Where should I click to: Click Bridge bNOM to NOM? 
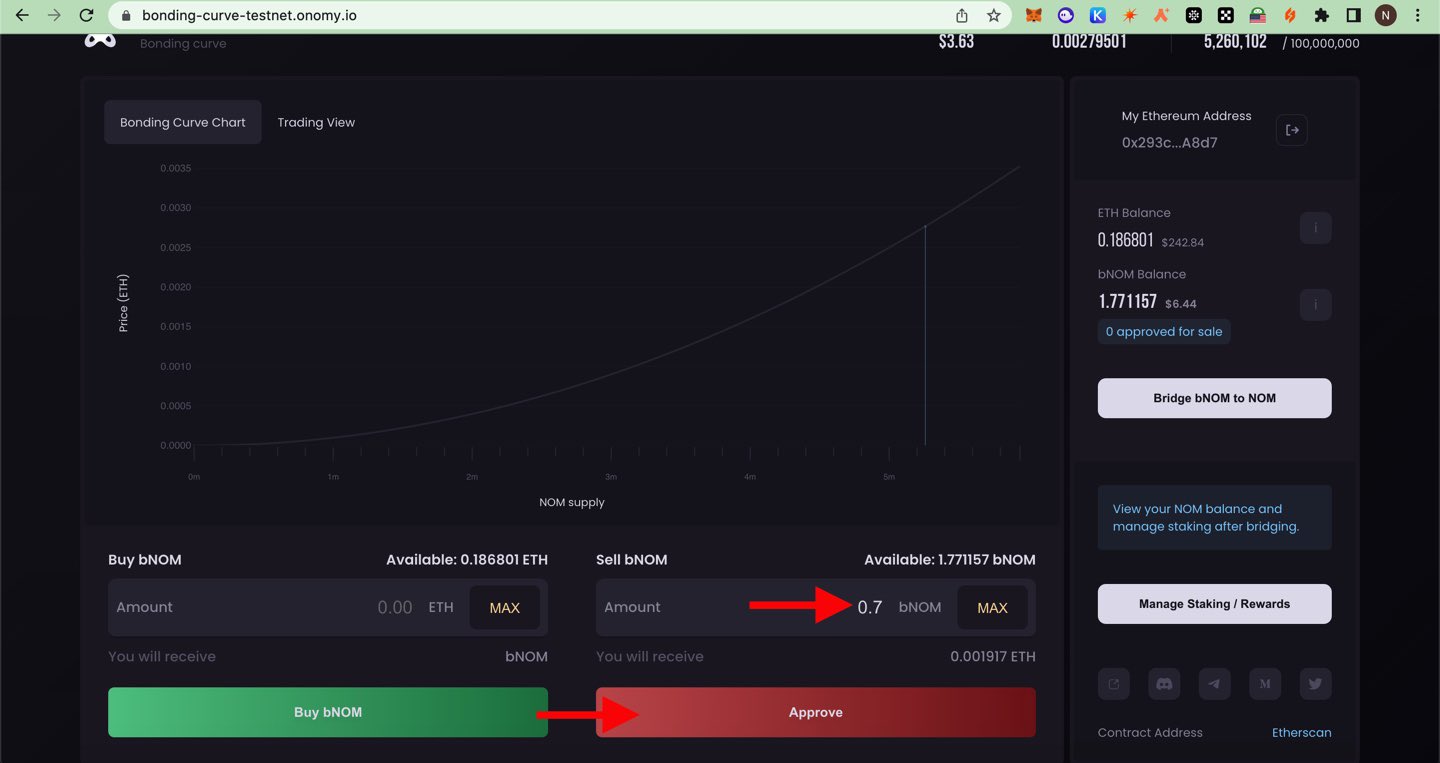point(1214,398)
